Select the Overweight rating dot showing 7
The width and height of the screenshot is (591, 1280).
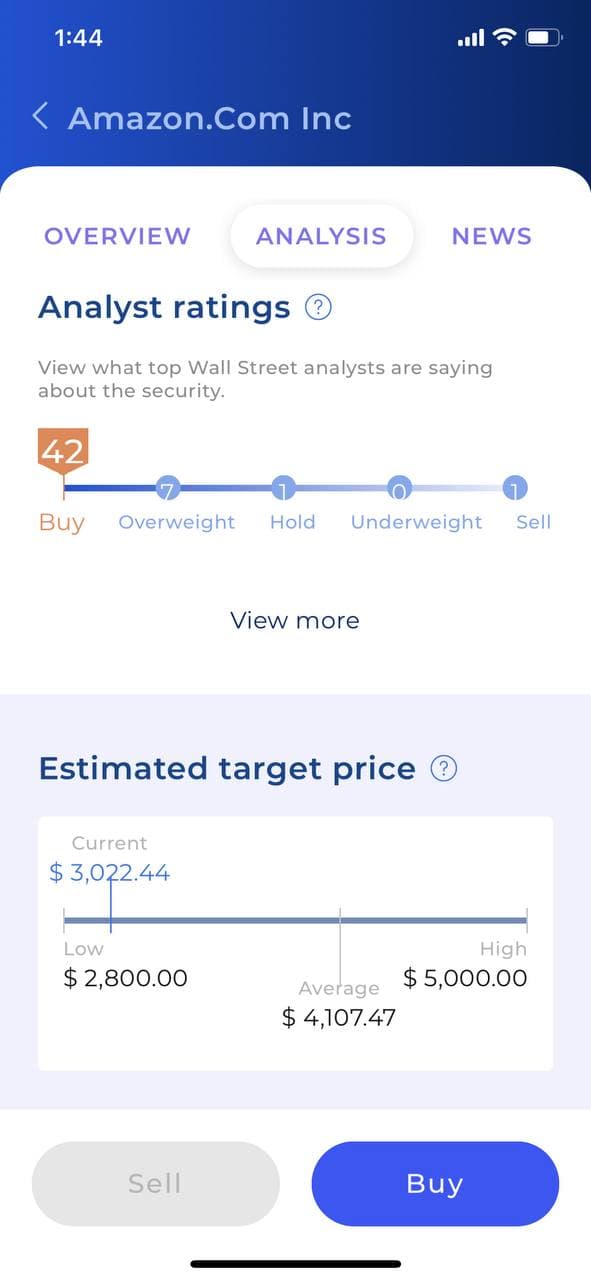click(x=168, y=489)
